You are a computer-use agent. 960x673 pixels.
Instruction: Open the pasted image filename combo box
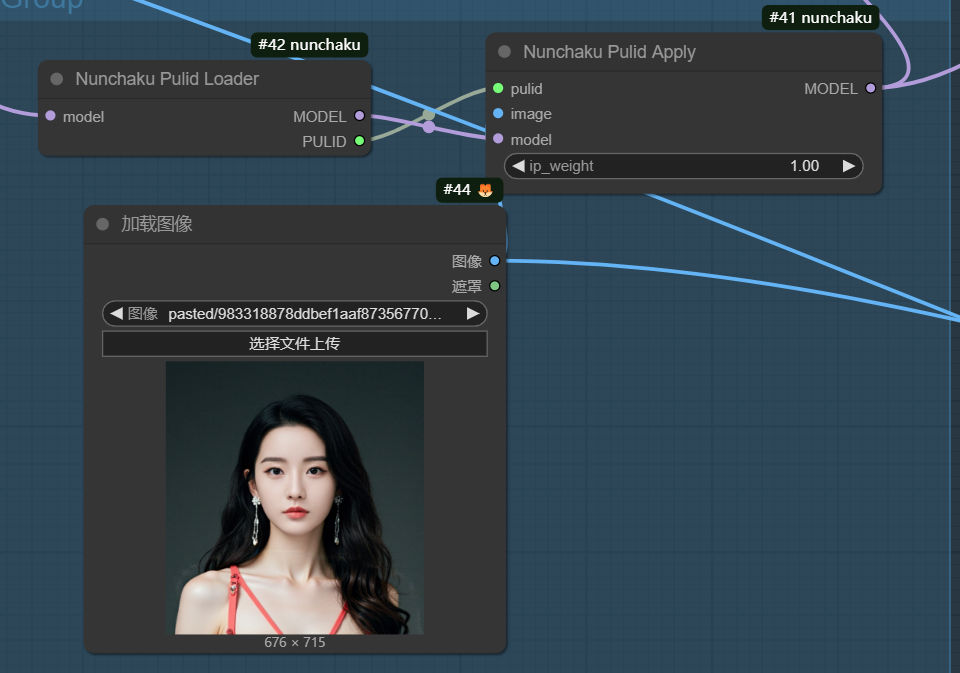[294, 314]
